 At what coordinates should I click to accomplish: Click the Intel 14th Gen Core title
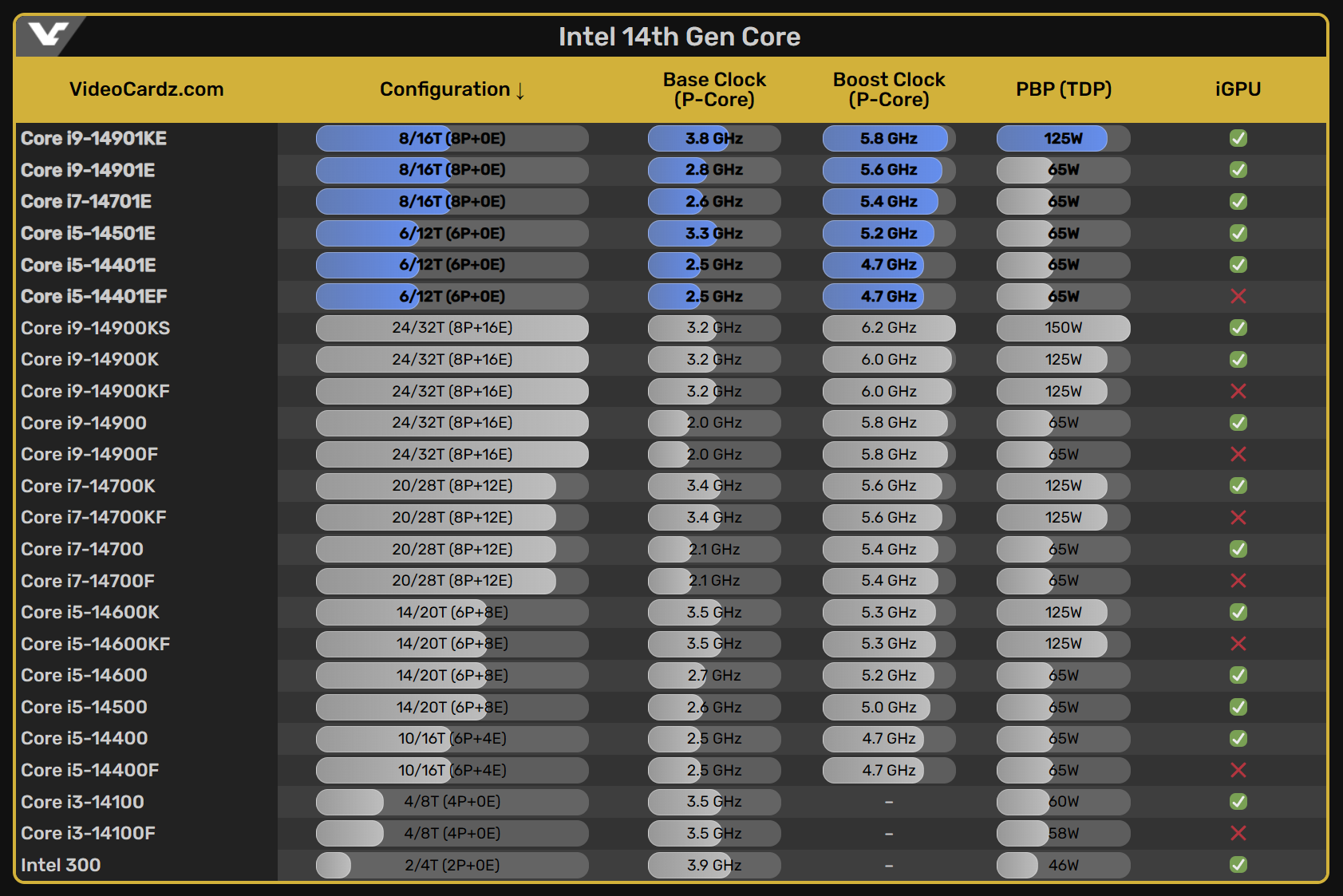click(x=679, y=37)
